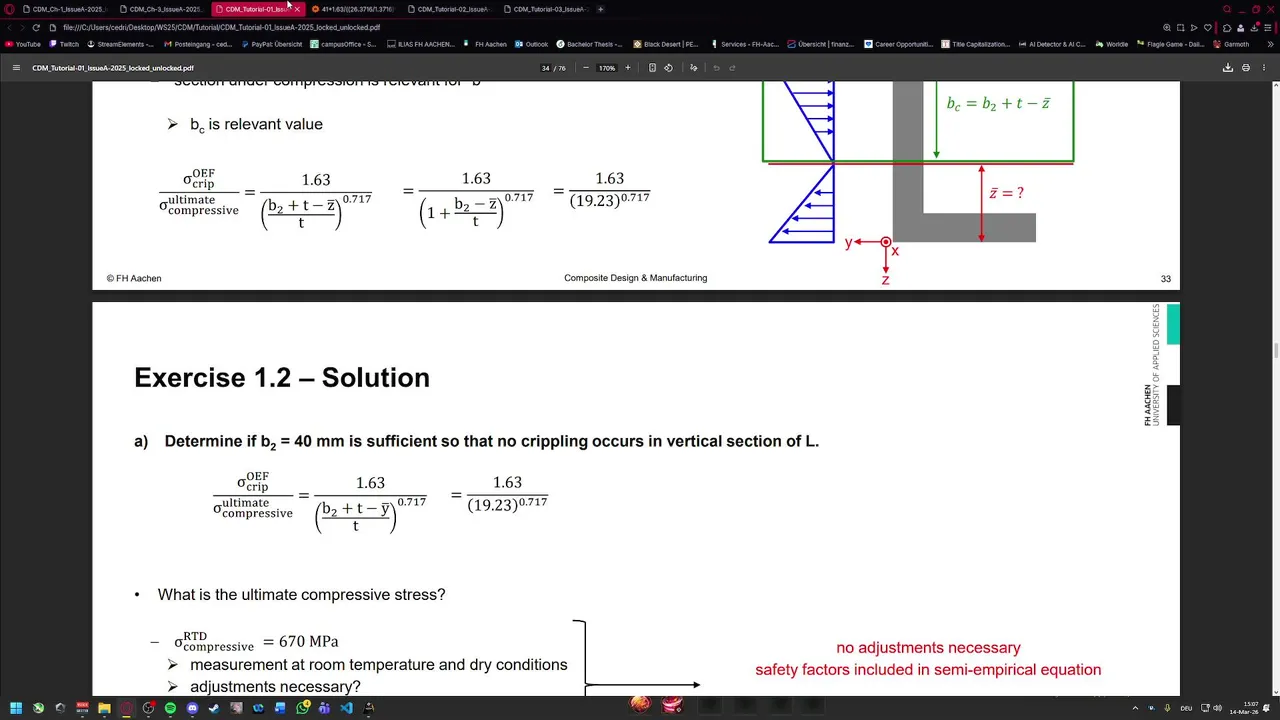
Task: Open the YouTube bookmark
Action: [22, 44]
